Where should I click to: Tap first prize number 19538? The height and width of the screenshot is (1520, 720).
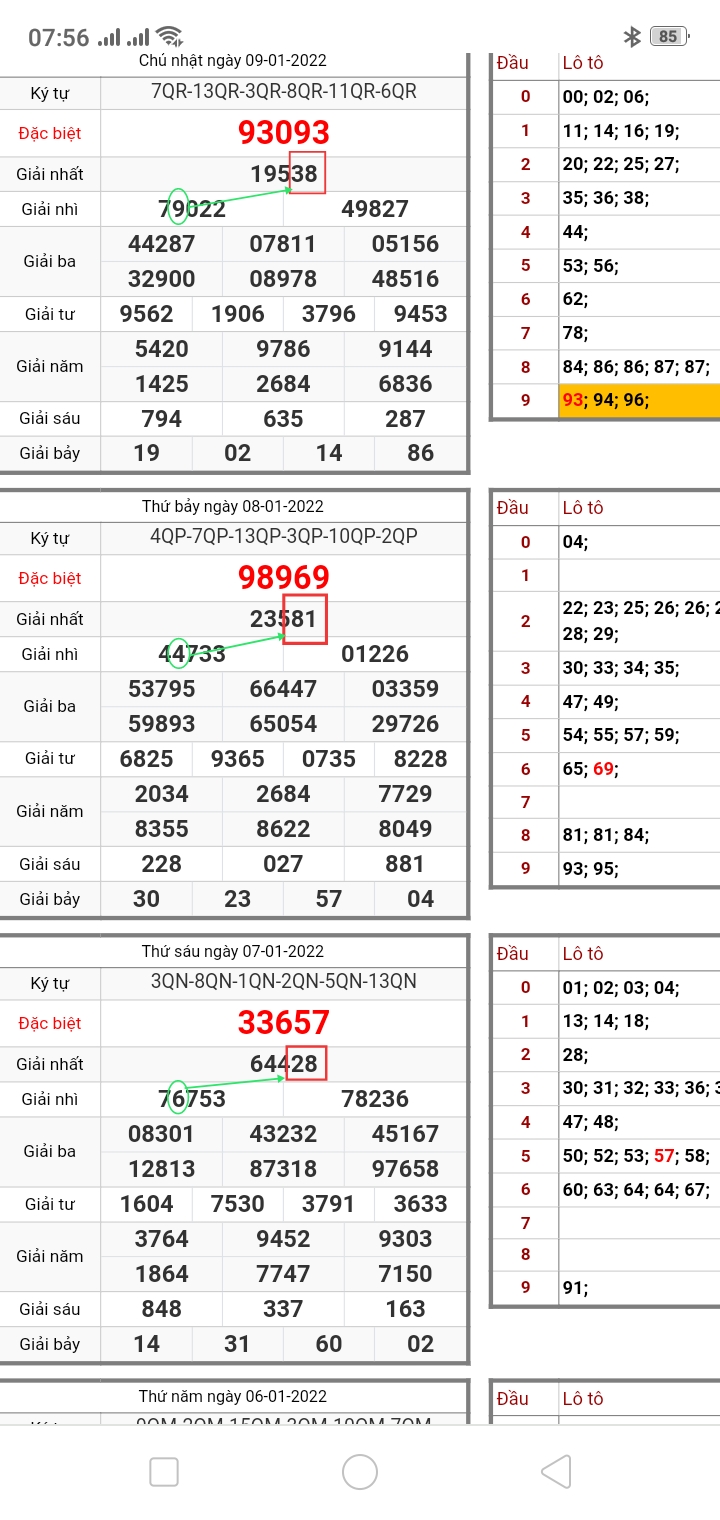[284, 175]
